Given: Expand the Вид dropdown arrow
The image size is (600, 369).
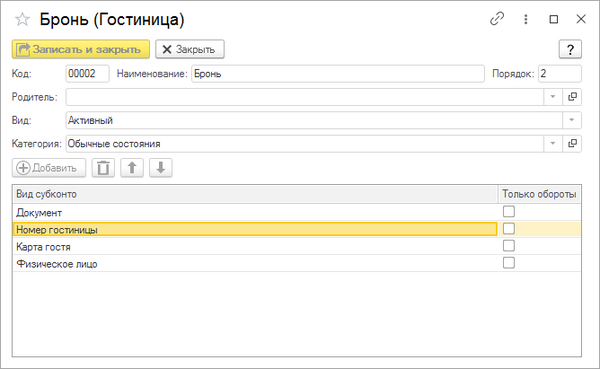Looking at the screenshot, I should coord(572,120).
